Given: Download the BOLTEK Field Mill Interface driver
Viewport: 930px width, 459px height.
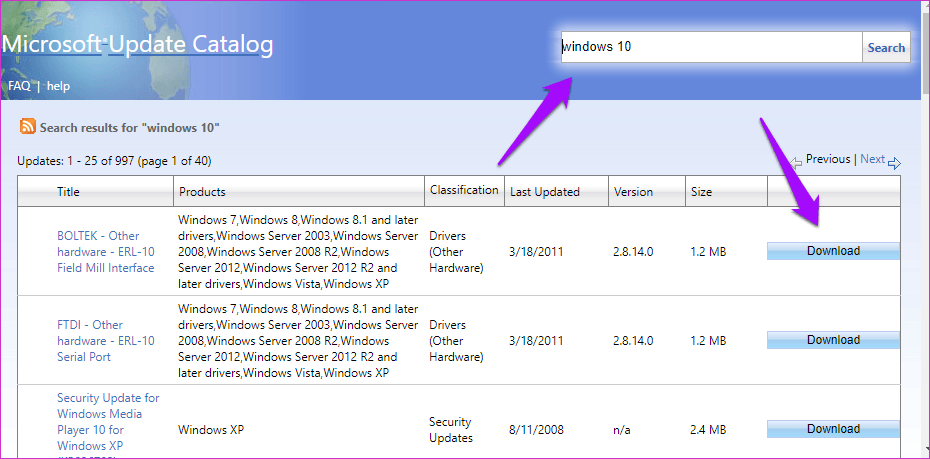Looking at the screenshot, I should (833, 251).
